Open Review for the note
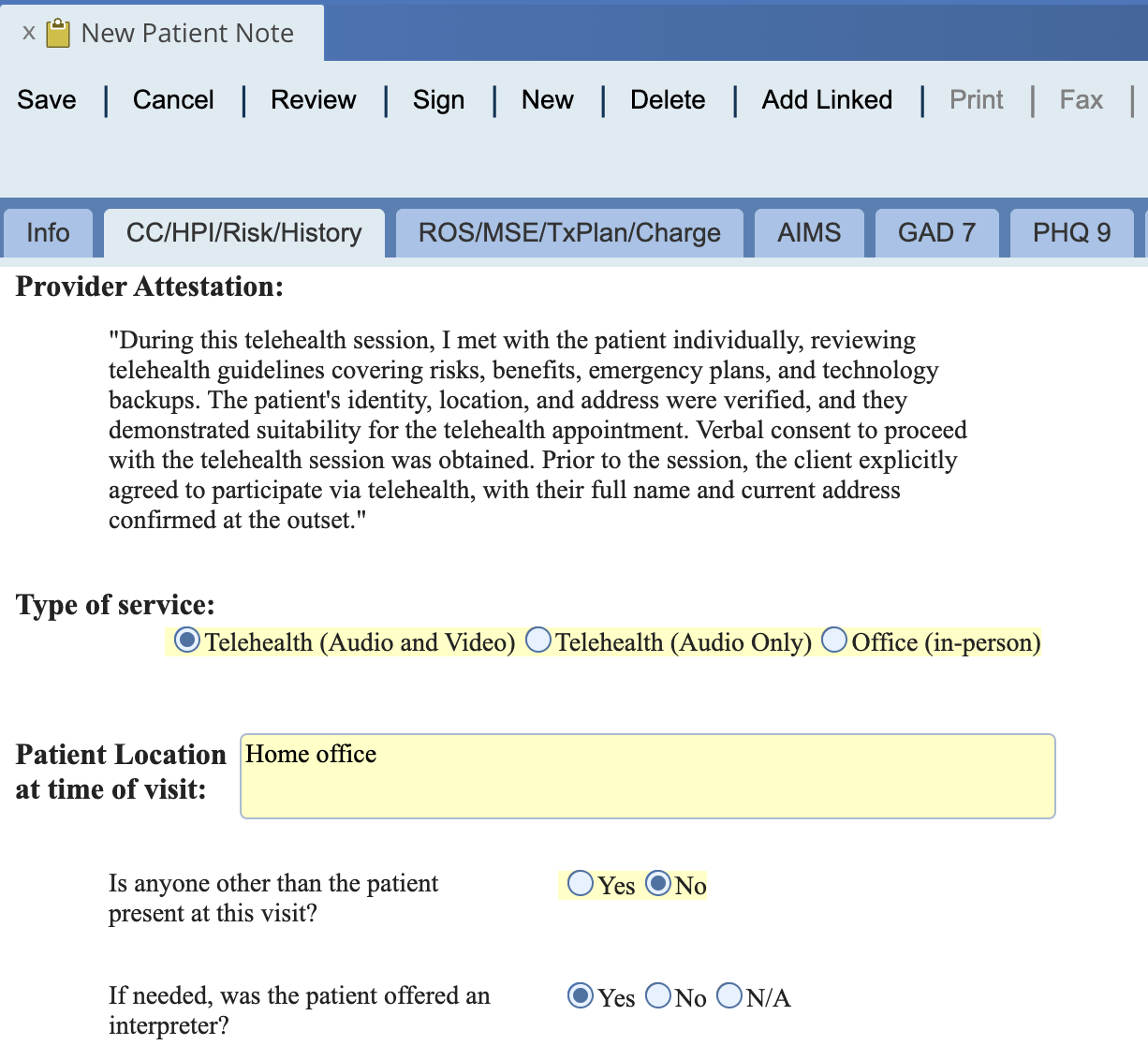The width and height of the screenshot is (1148, 1060). click(314, 99)
